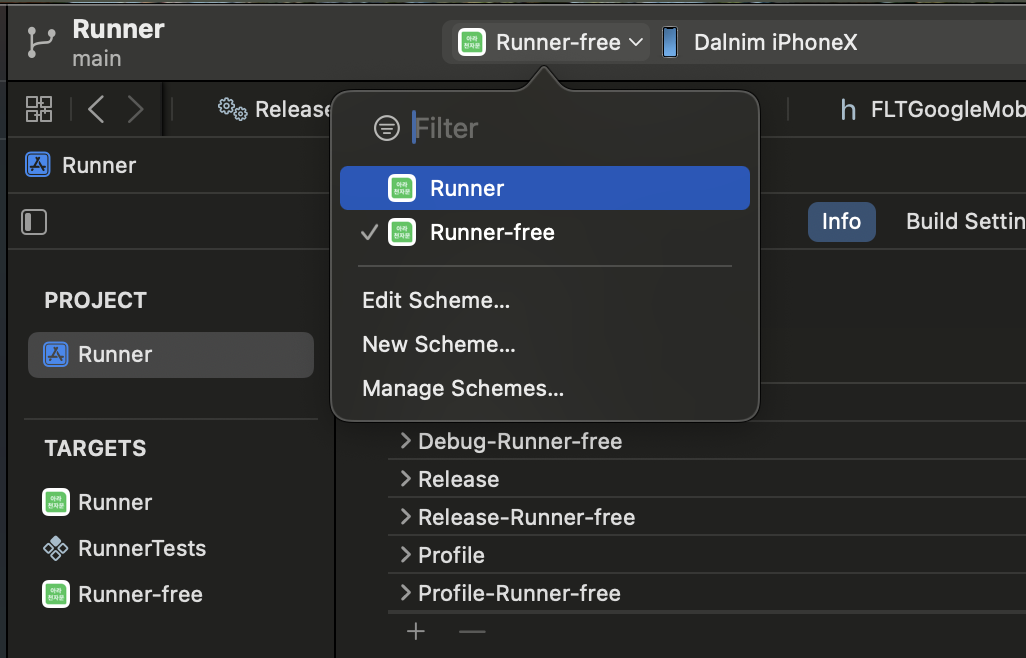This screenshot has width=1026, height=658.
Task: Expand the Release configuration row
Action: click(406, 479)
